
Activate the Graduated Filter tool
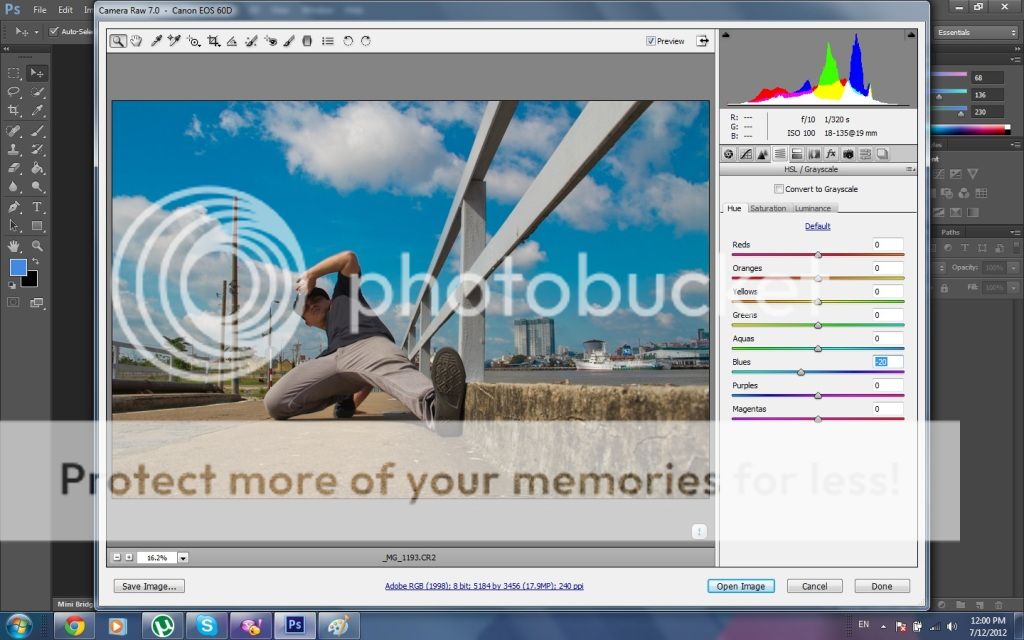click(307, 41)
